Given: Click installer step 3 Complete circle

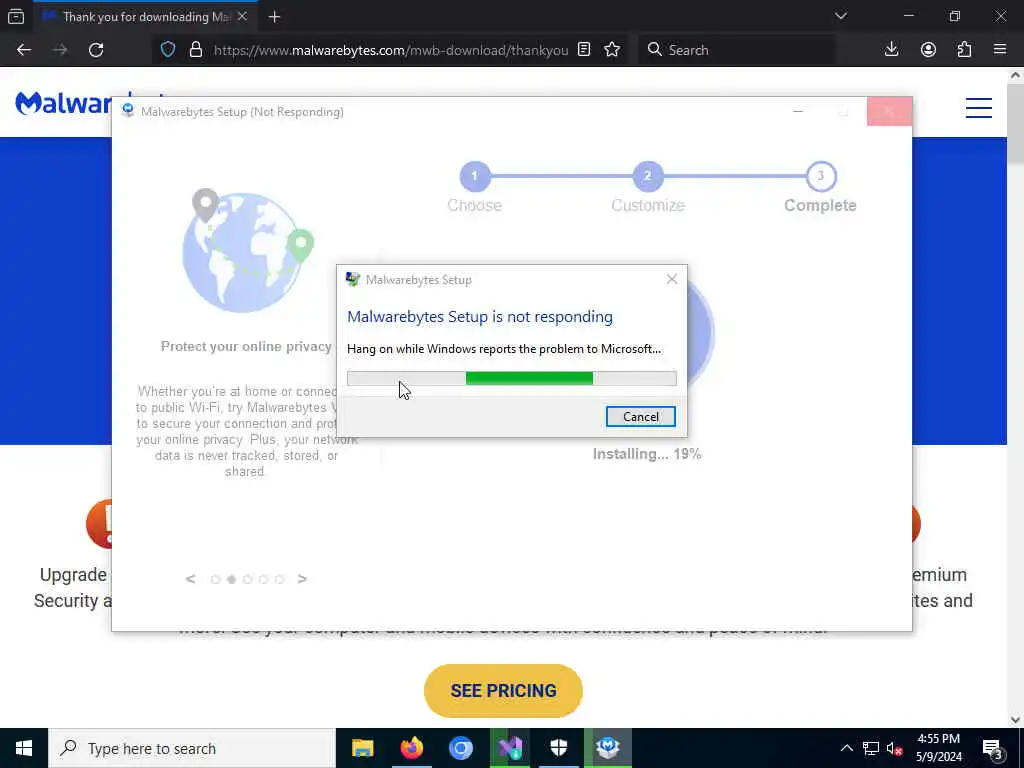Looking at the screenshot, I should tap(821, 176).
